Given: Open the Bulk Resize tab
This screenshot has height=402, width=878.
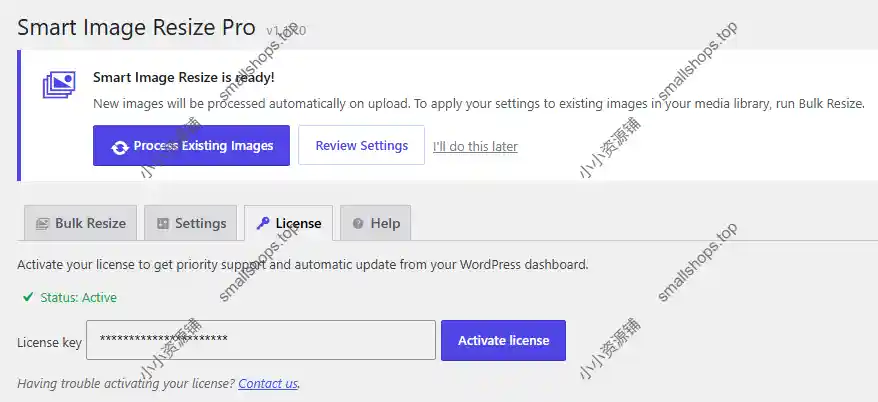Looking at the screenshot, I should pyautogui.click(x=80, y=223).
